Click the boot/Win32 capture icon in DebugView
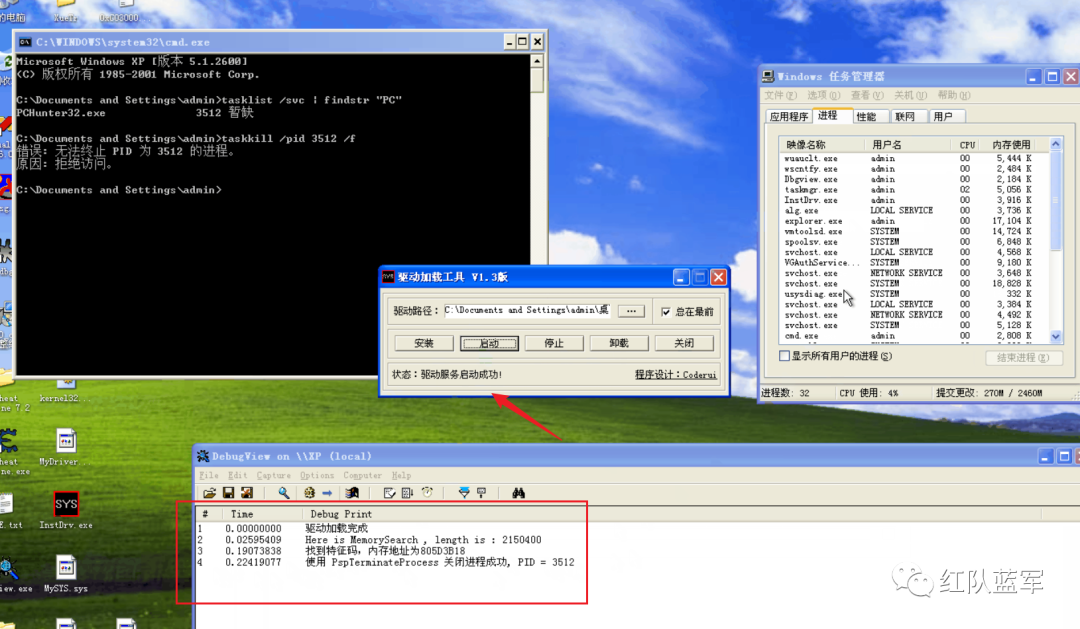This screenshot has width=1080, height=629. (x=352, y=493)
